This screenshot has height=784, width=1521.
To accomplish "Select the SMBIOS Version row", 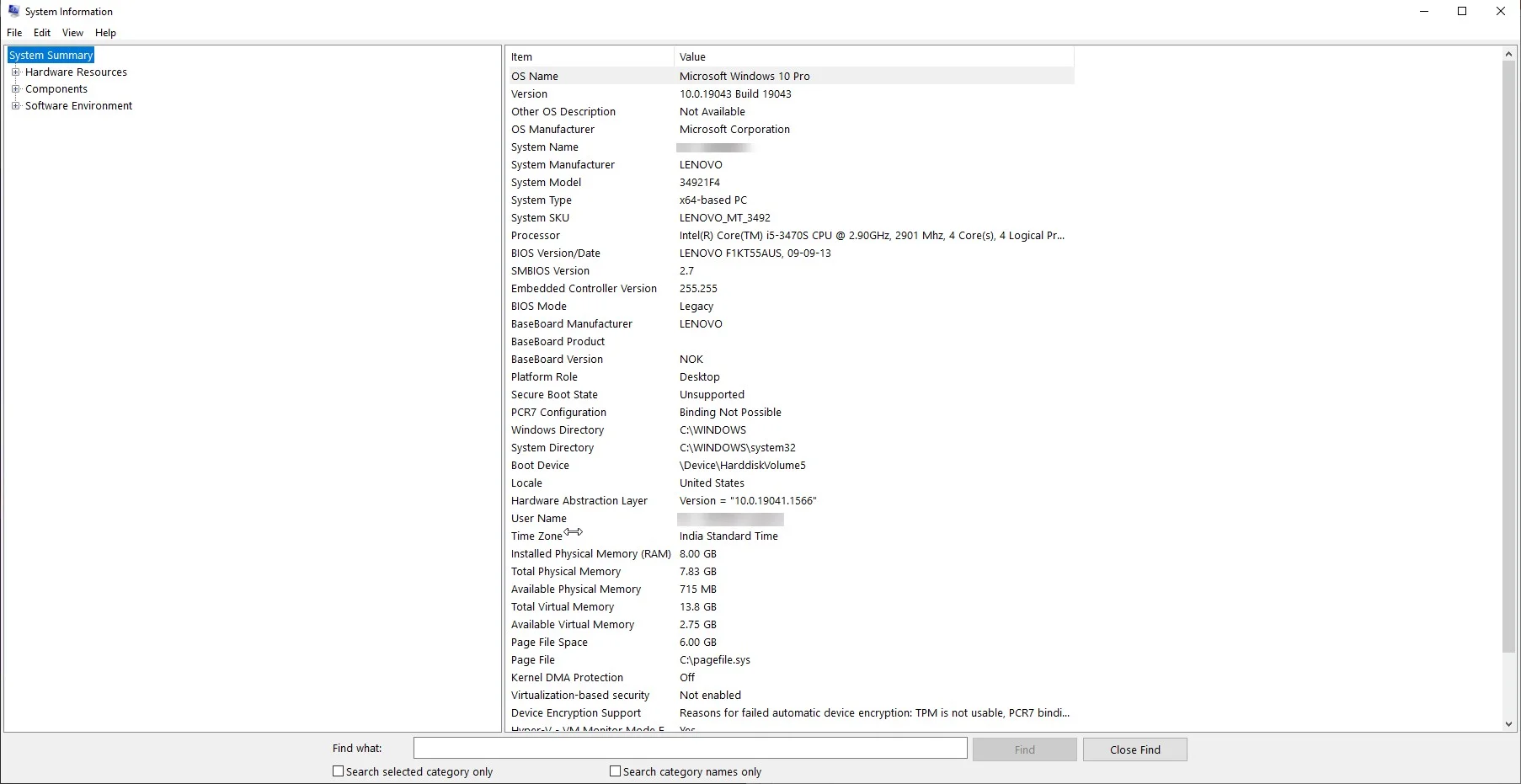I will pyautogui.click(x=790, y=271).
